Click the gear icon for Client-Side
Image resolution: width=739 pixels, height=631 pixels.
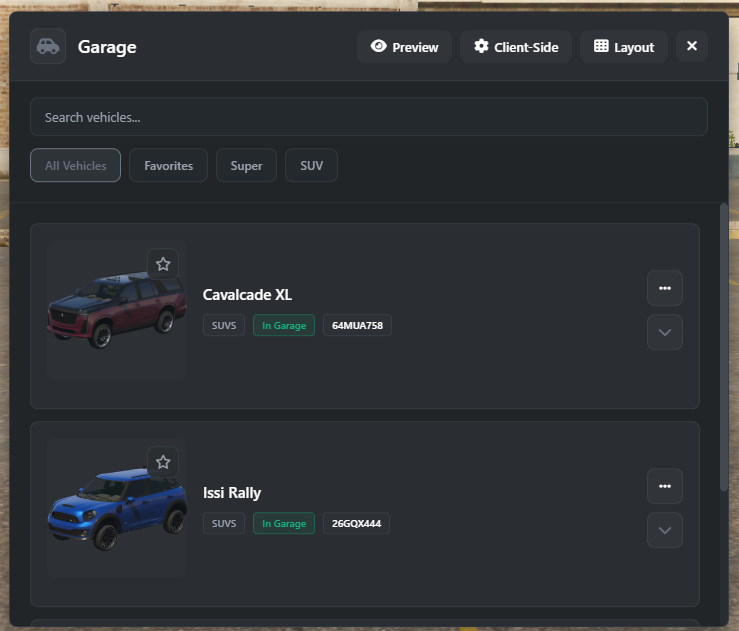(x=481, y=46)
